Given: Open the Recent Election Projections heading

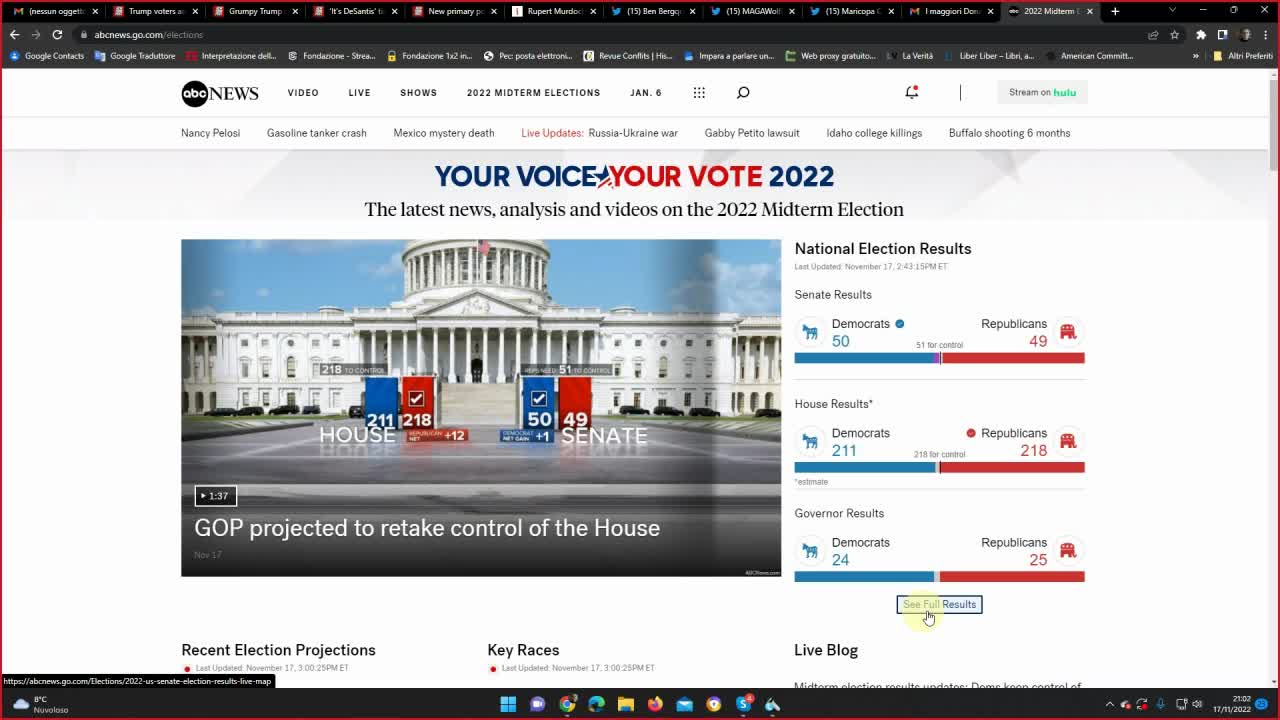Looking at the screenshot, I should [x=278, y=650].
